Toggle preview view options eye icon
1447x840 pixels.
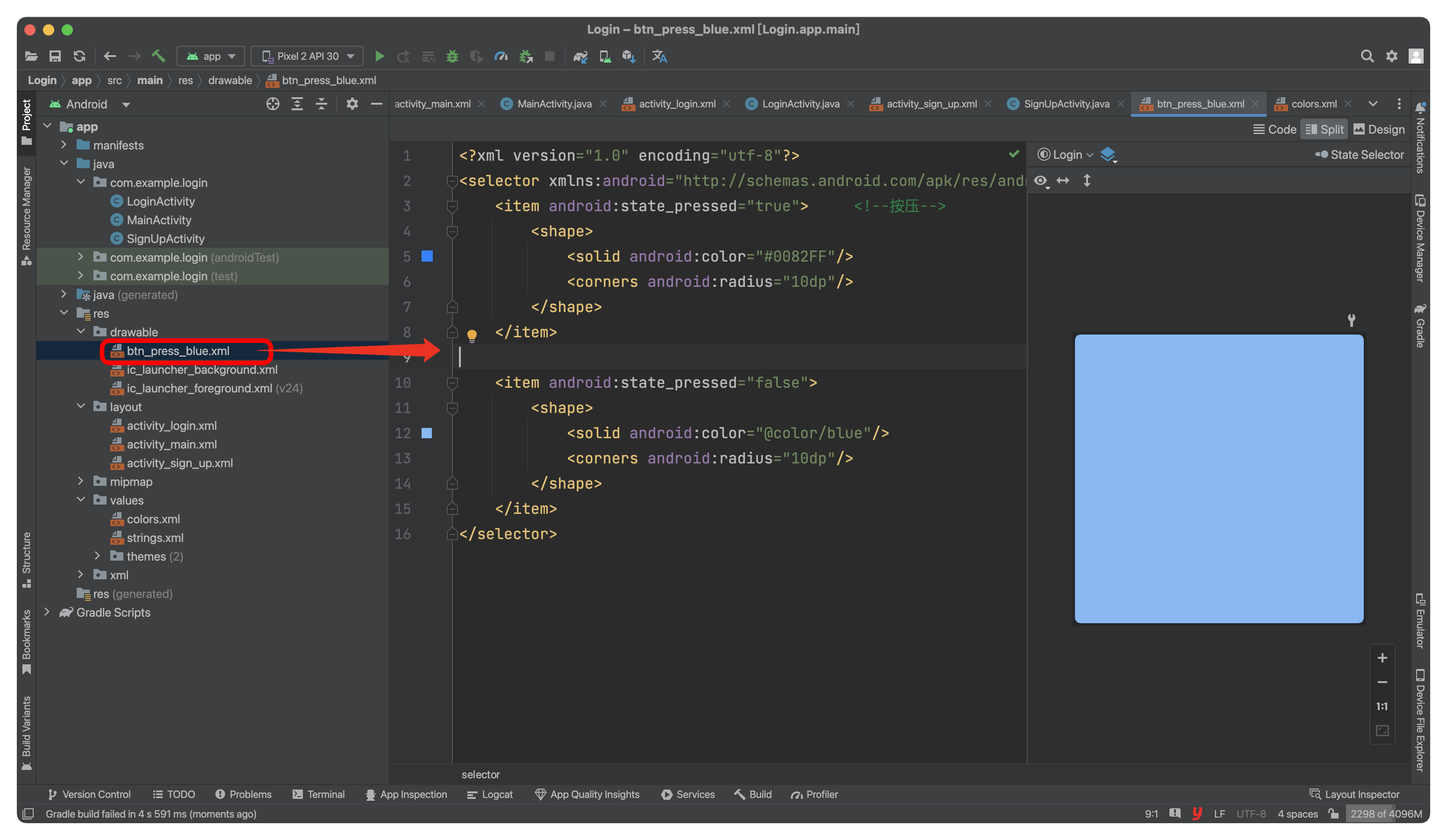click(1041, 181)
